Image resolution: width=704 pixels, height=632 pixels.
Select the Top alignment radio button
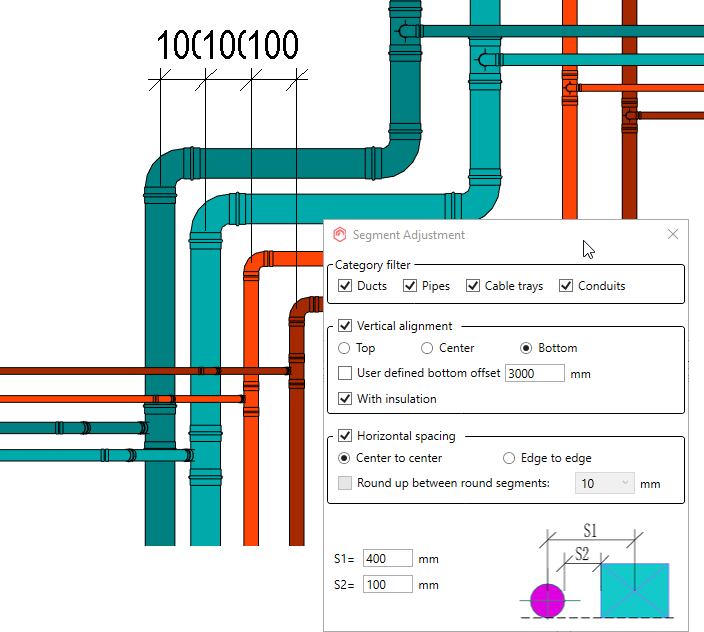pos(345,348)
